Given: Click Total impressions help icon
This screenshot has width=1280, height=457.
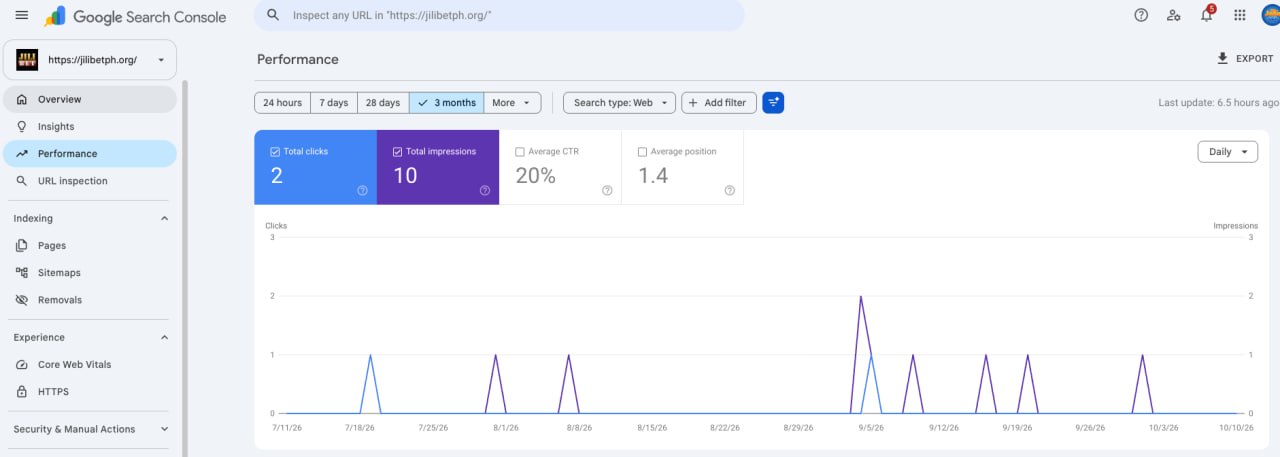Looking at the screenshot, I should coord(485,190).
